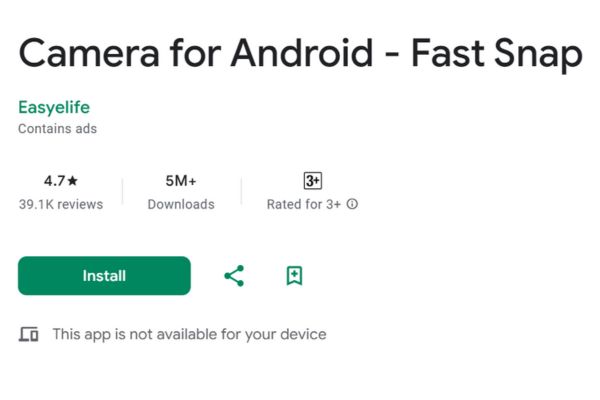Click the word "reviews" under the rating
Image resolution: width=600 pixels, height=400 pixels.
[x=80, y=204]
